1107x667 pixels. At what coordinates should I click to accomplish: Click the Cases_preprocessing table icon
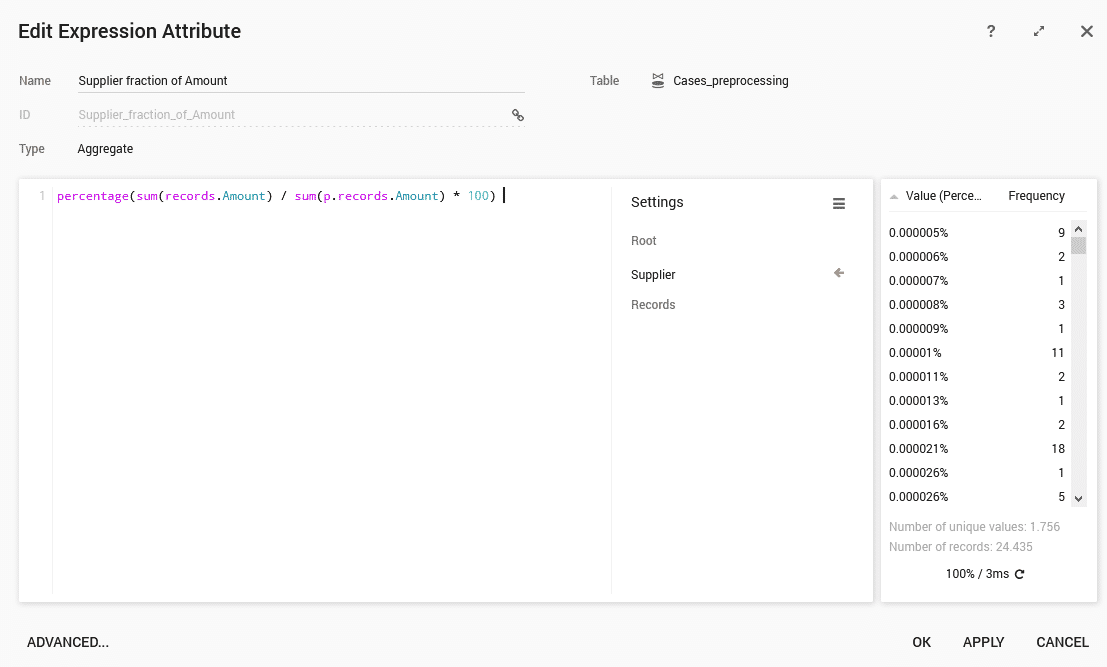pos(657,81)
